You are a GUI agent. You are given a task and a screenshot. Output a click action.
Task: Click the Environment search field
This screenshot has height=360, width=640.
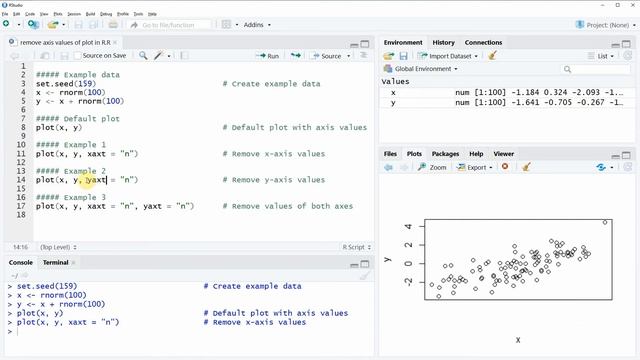coord(596,69)
